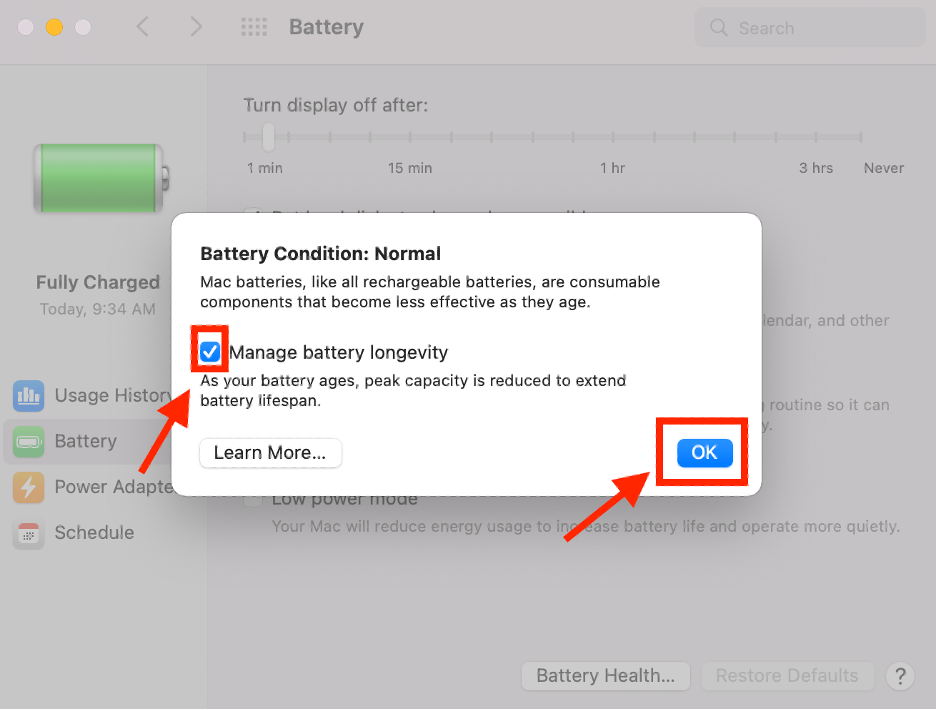Open the show-all grid icon
The image size is (936, 710).
(255, 28)
